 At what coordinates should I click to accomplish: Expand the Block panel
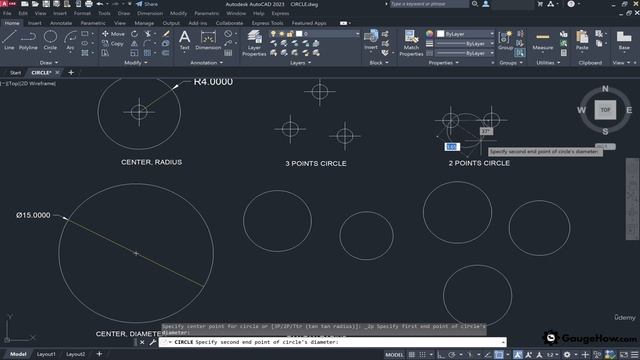click(379, 63)
